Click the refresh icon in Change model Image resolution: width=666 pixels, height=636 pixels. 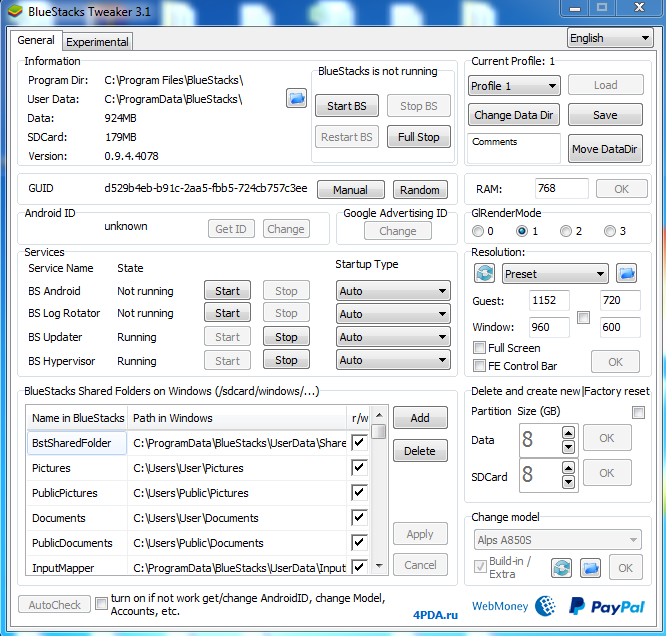tap(562, 568)
